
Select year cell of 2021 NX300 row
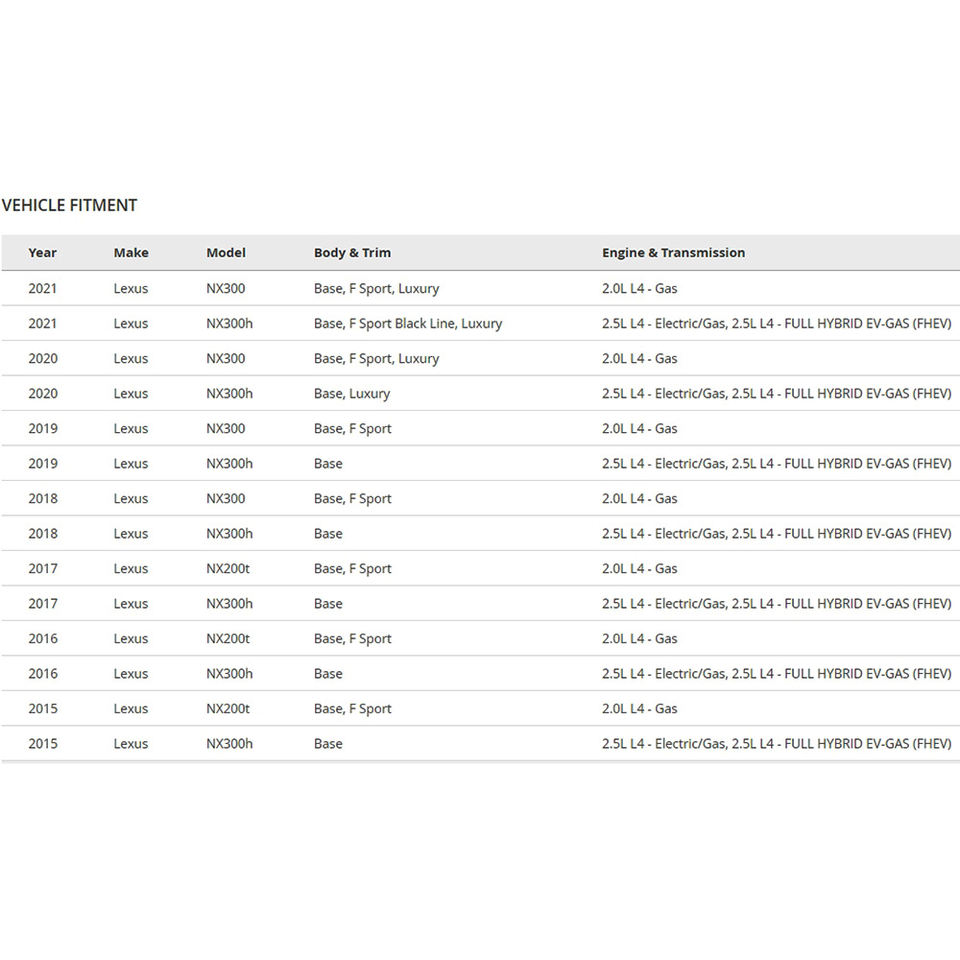[42, 288]
